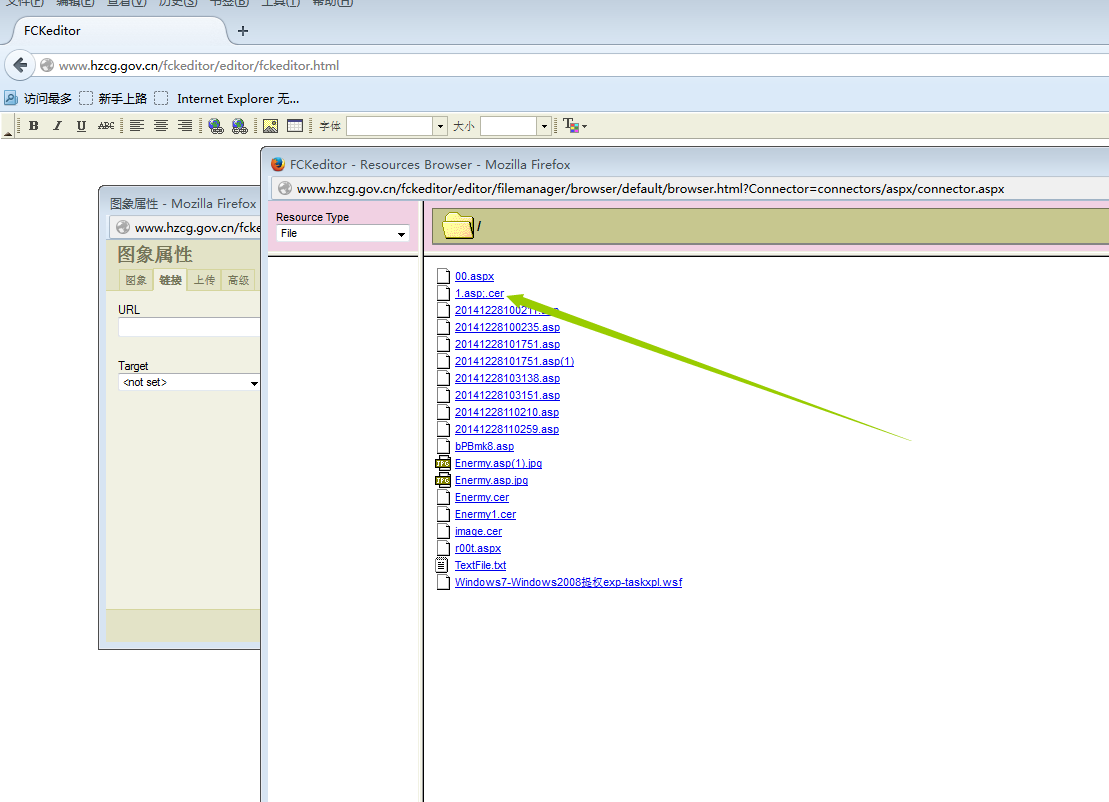Click the file icon beside image.cer
Viewport: 1109px width, 802px height.
(443, 530)
